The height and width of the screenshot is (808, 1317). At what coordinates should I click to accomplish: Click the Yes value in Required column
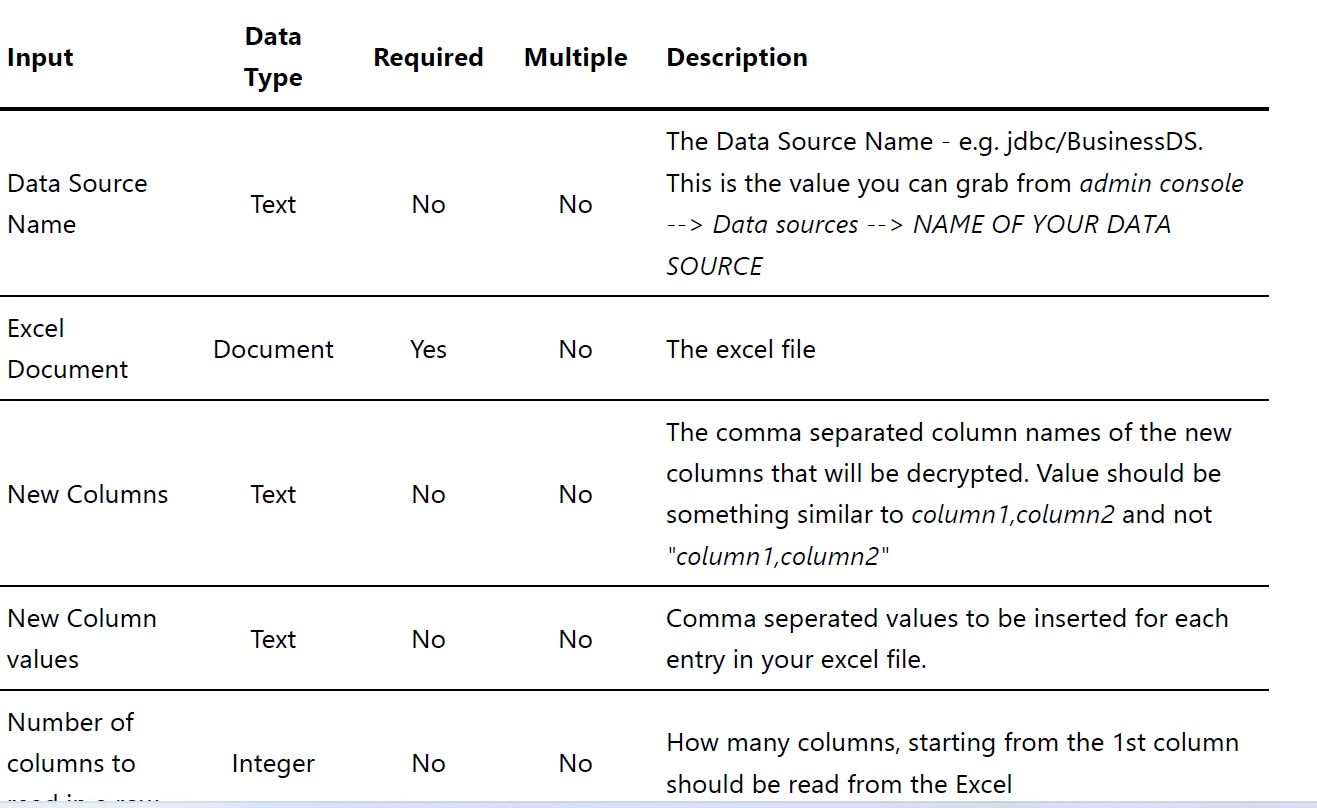tap(428, 349)
